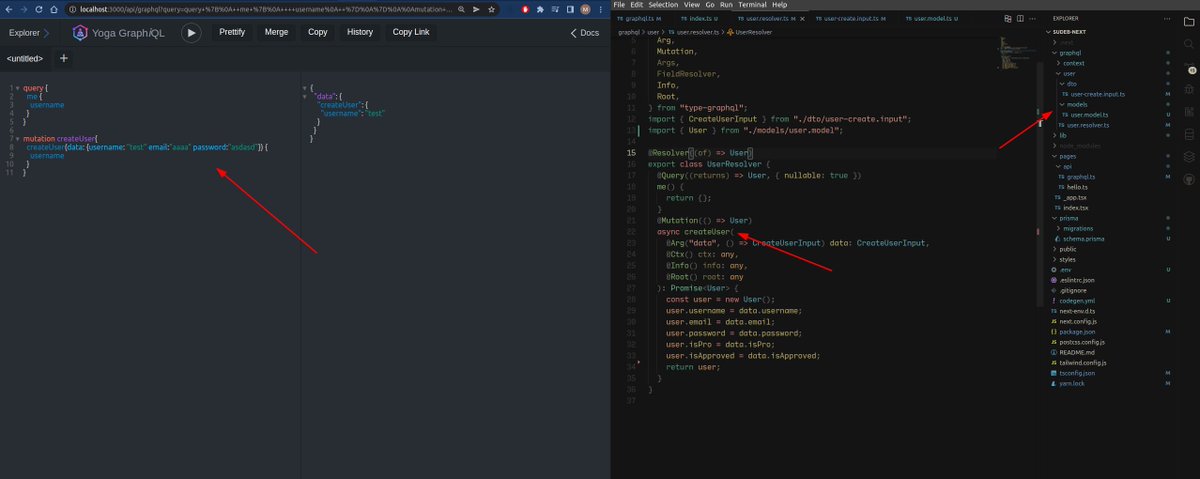This screenshot has width=1200, height=479.
Task: Open the Chrome profile avatar
Action: click(585, 8)
